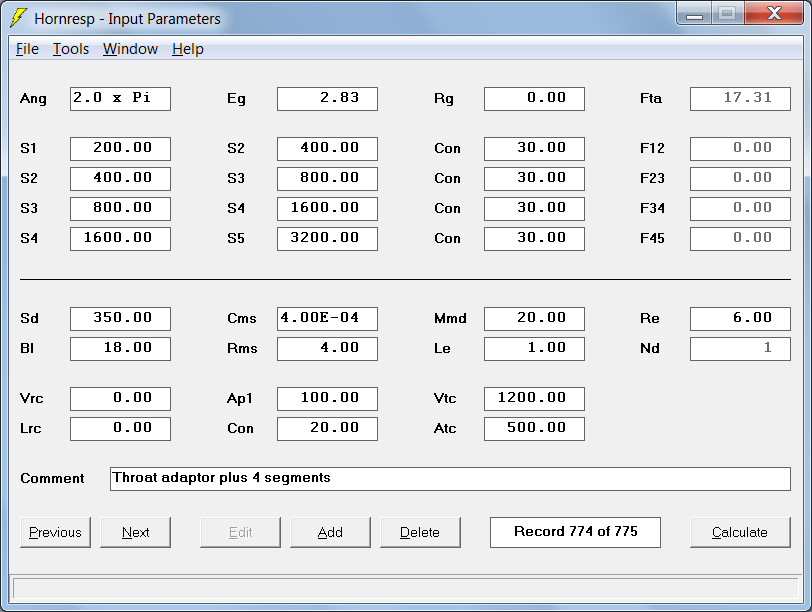812x612 pixels.
Task: Click the Comment label
Action: pos(52,478)
